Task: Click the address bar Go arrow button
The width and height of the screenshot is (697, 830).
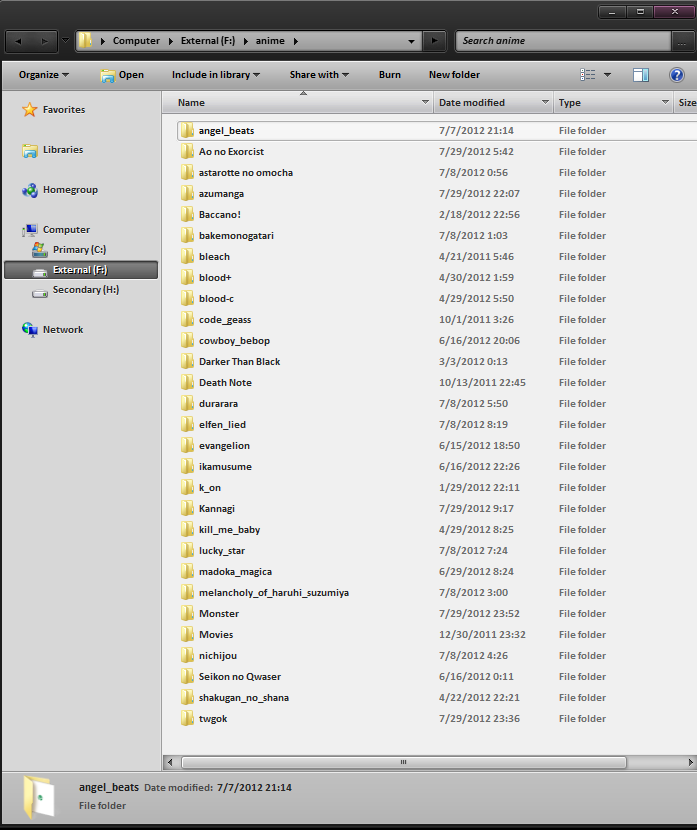Action: (435, 41)
